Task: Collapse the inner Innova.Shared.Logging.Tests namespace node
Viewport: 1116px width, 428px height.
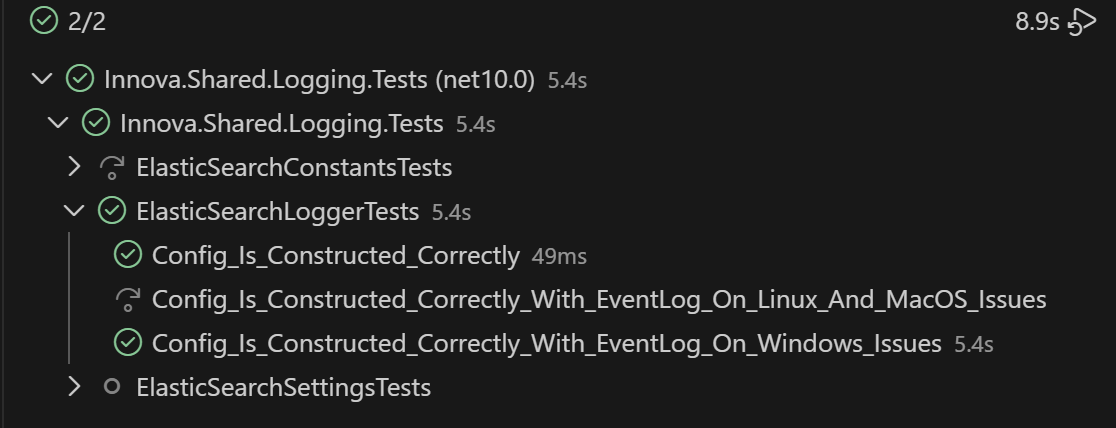Action: click(x=58, y=123)
